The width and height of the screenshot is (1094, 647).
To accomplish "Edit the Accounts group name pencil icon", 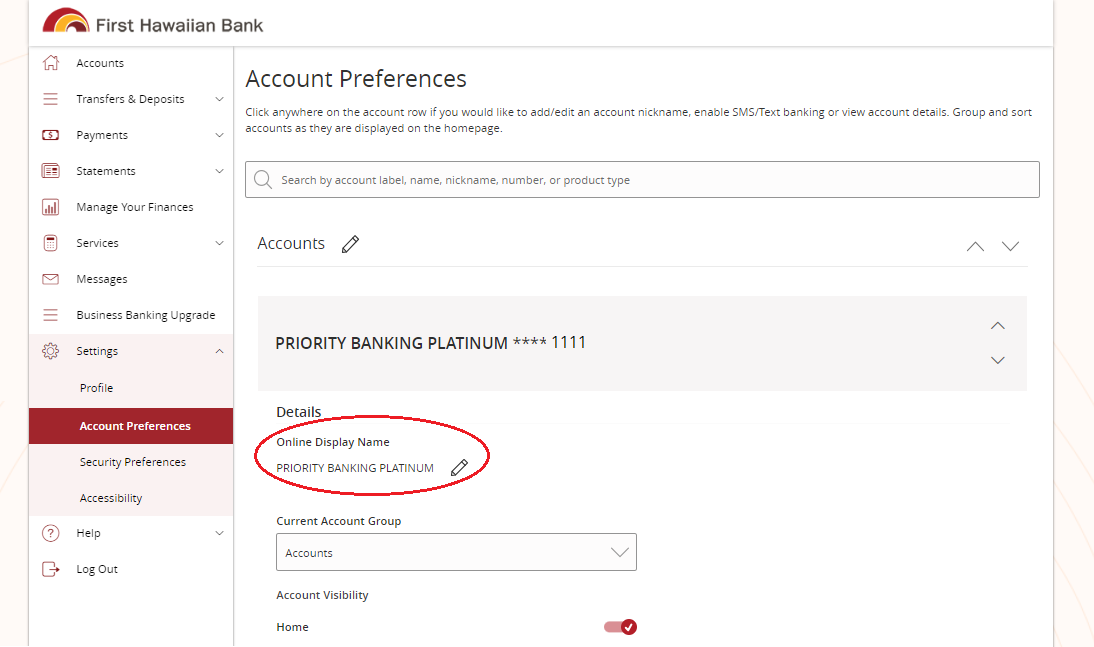I will click(x=350, y=244).
